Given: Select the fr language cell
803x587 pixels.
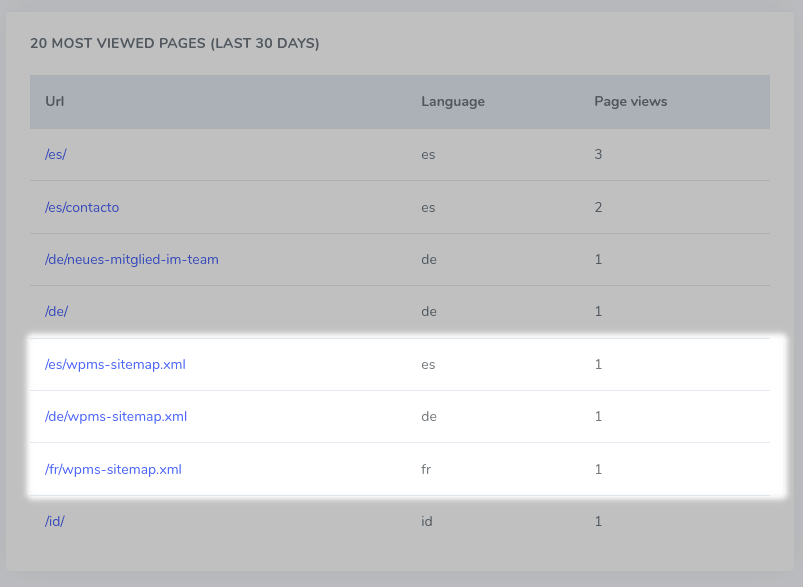Looking at the screenshot, I should [x=427, y=469].
